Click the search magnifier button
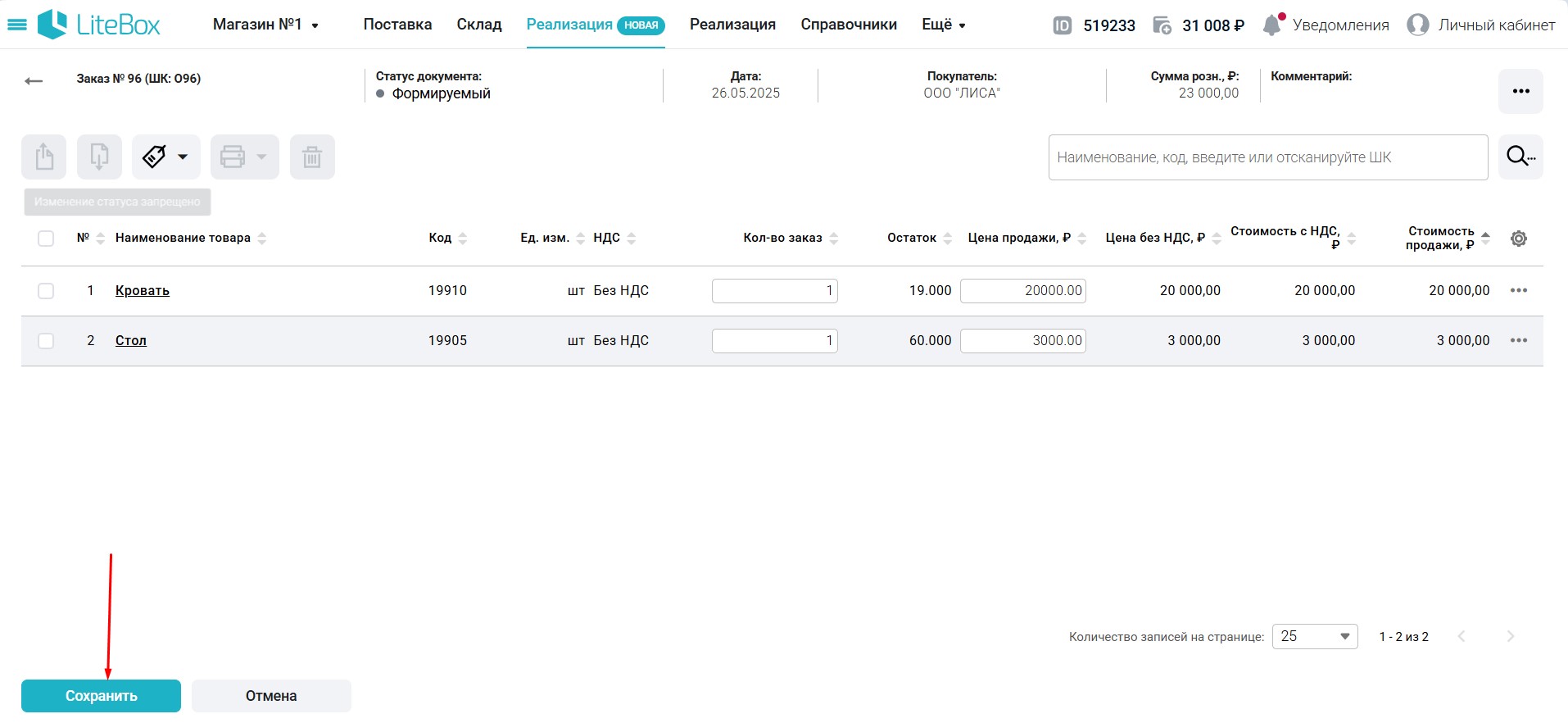The image size is (1568, 723). click(x=1520, y=157)
